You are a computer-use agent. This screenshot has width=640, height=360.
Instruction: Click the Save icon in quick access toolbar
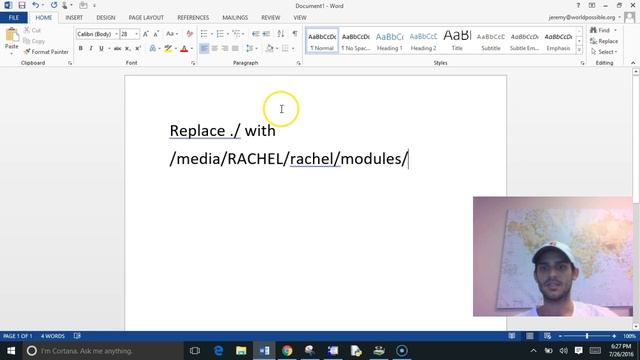22,5
